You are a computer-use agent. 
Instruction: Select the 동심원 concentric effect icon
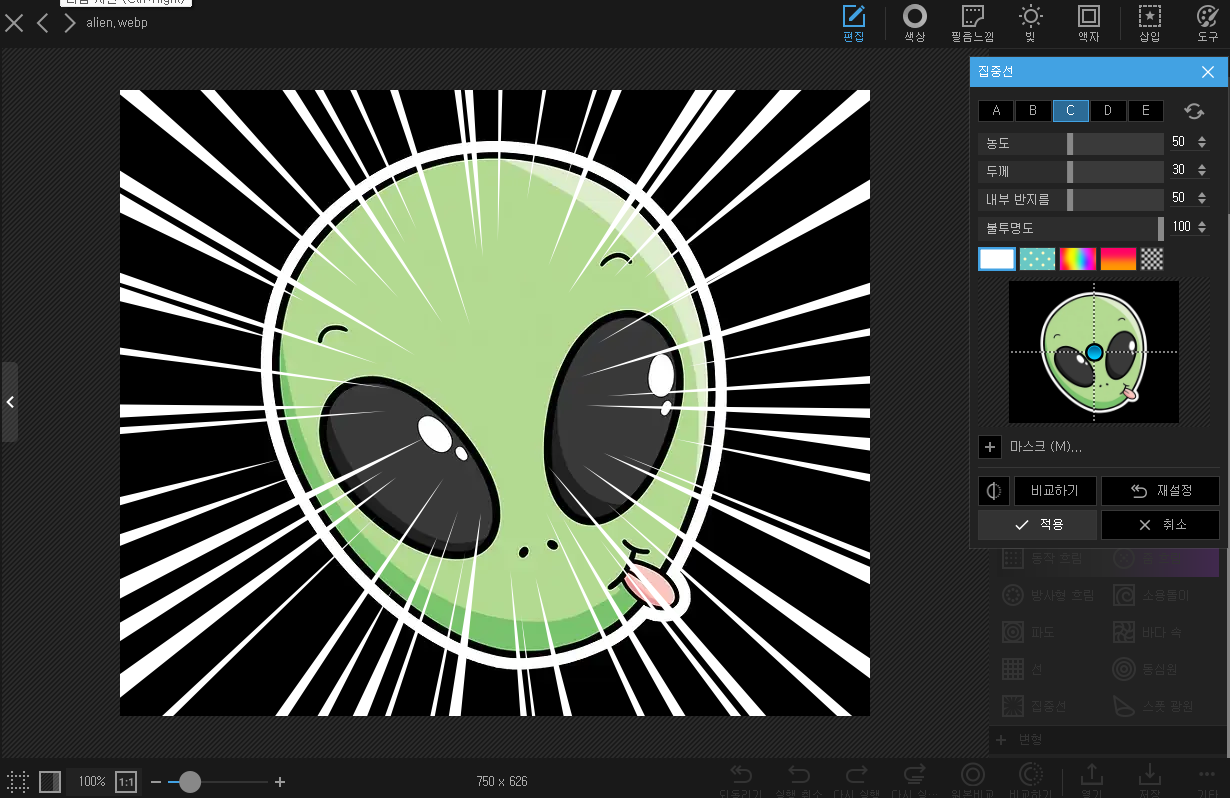pyautogui.click(x=1124, y=669)
